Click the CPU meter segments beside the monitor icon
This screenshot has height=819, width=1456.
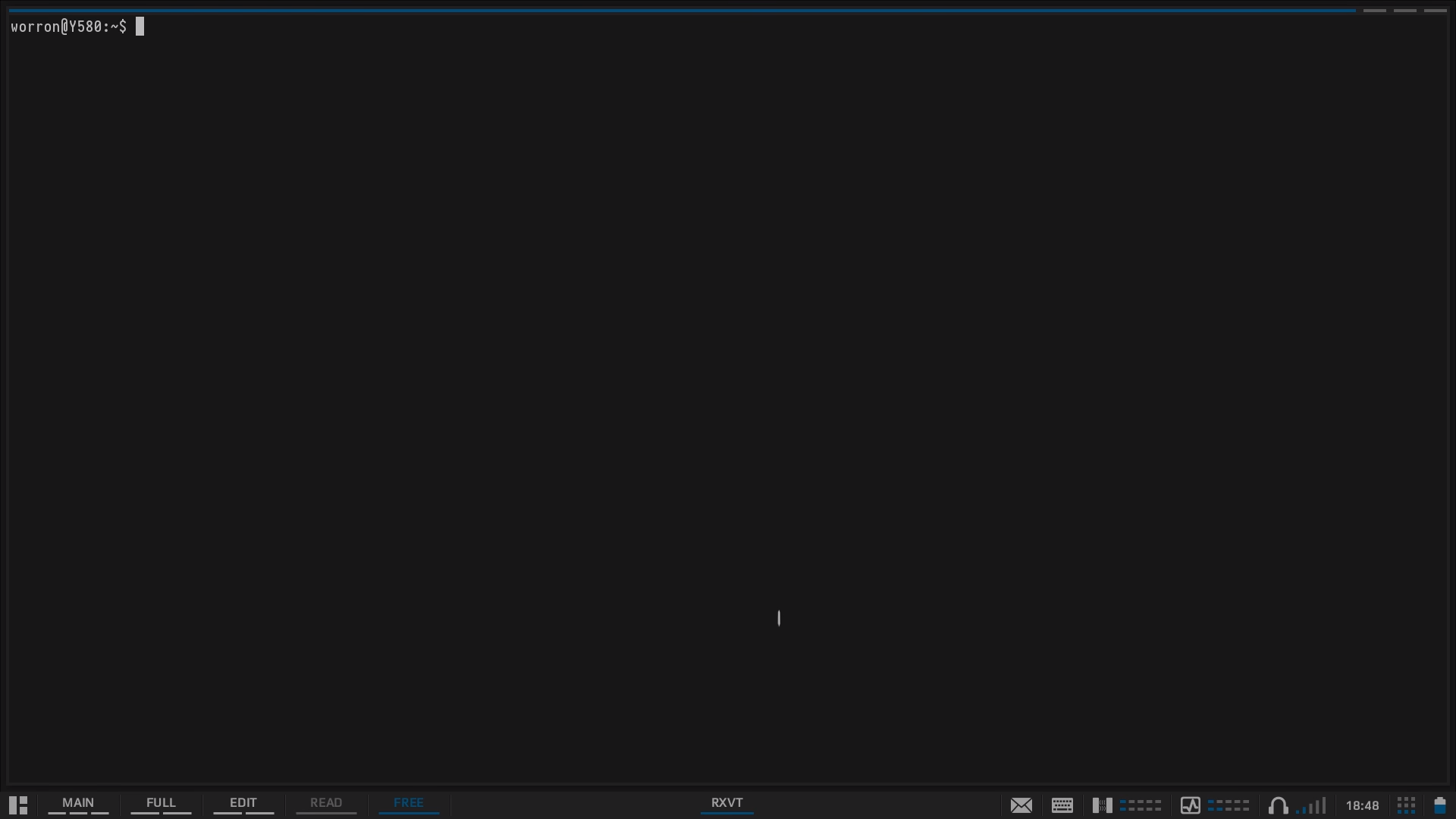click(x=1228, y=807)
